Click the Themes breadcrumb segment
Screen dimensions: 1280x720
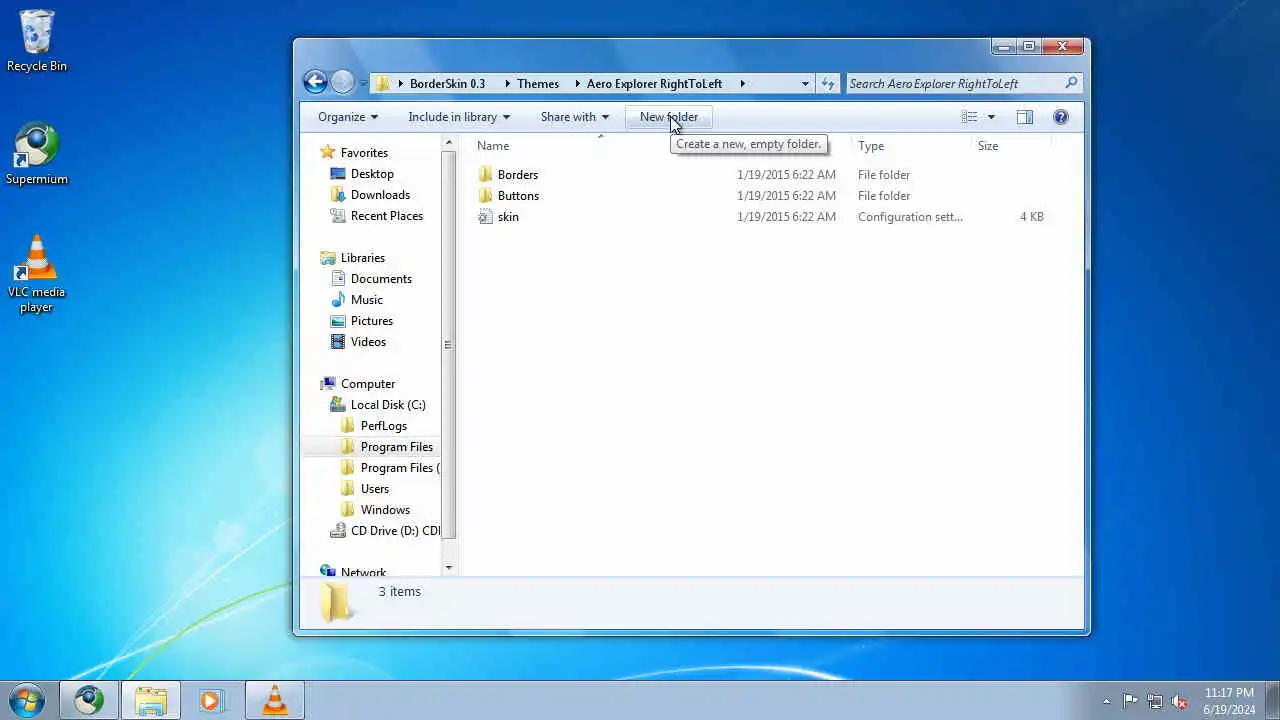pyautogui.click(x=537, y=83)
